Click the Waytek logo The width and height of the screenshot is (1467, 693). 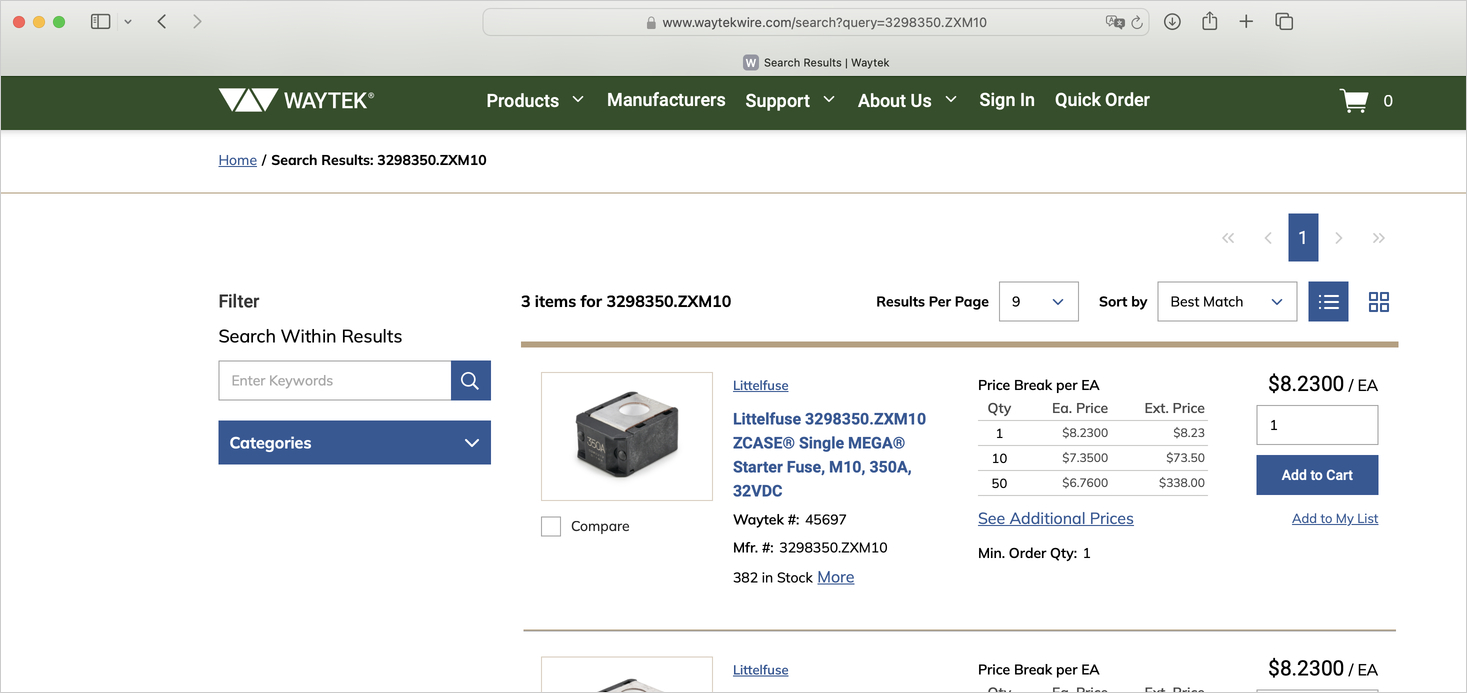pyautogui.click(x=295, y=99)
